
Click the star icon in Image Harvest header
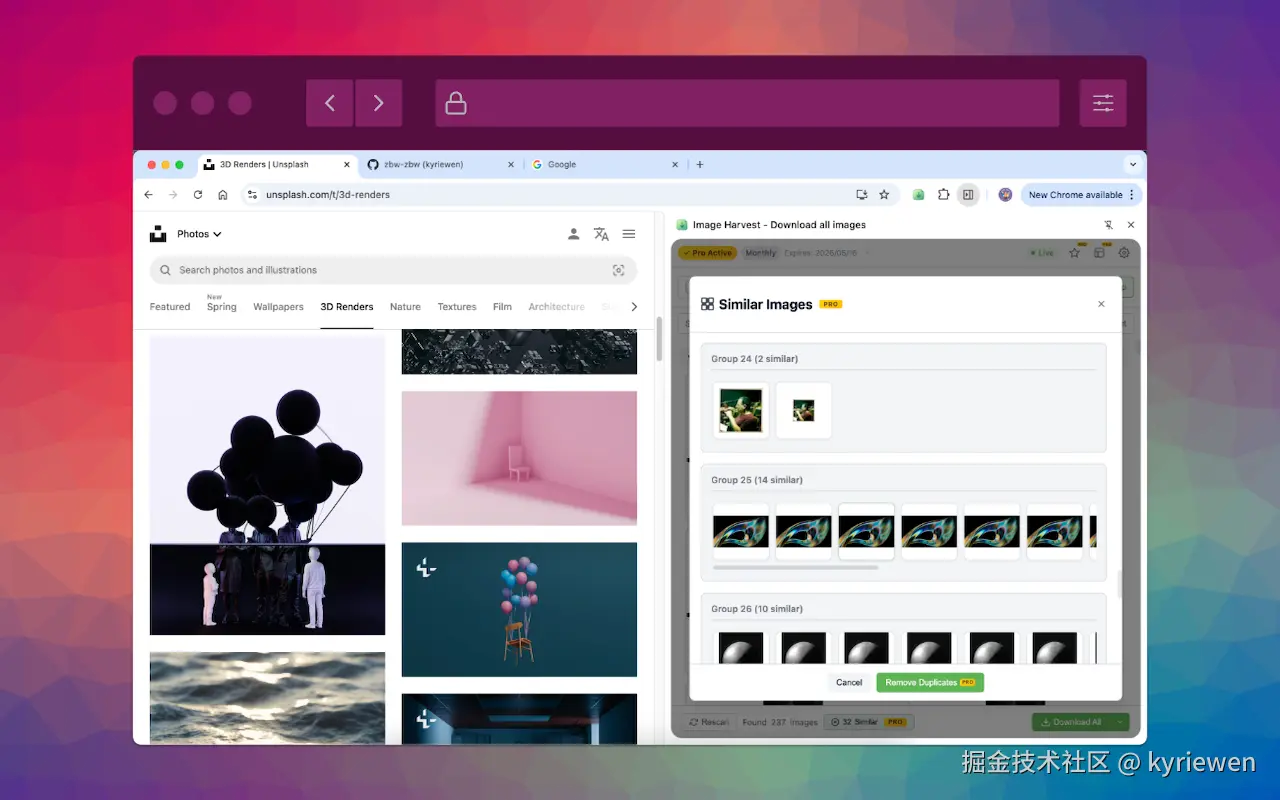click(x=1074, y=253)
